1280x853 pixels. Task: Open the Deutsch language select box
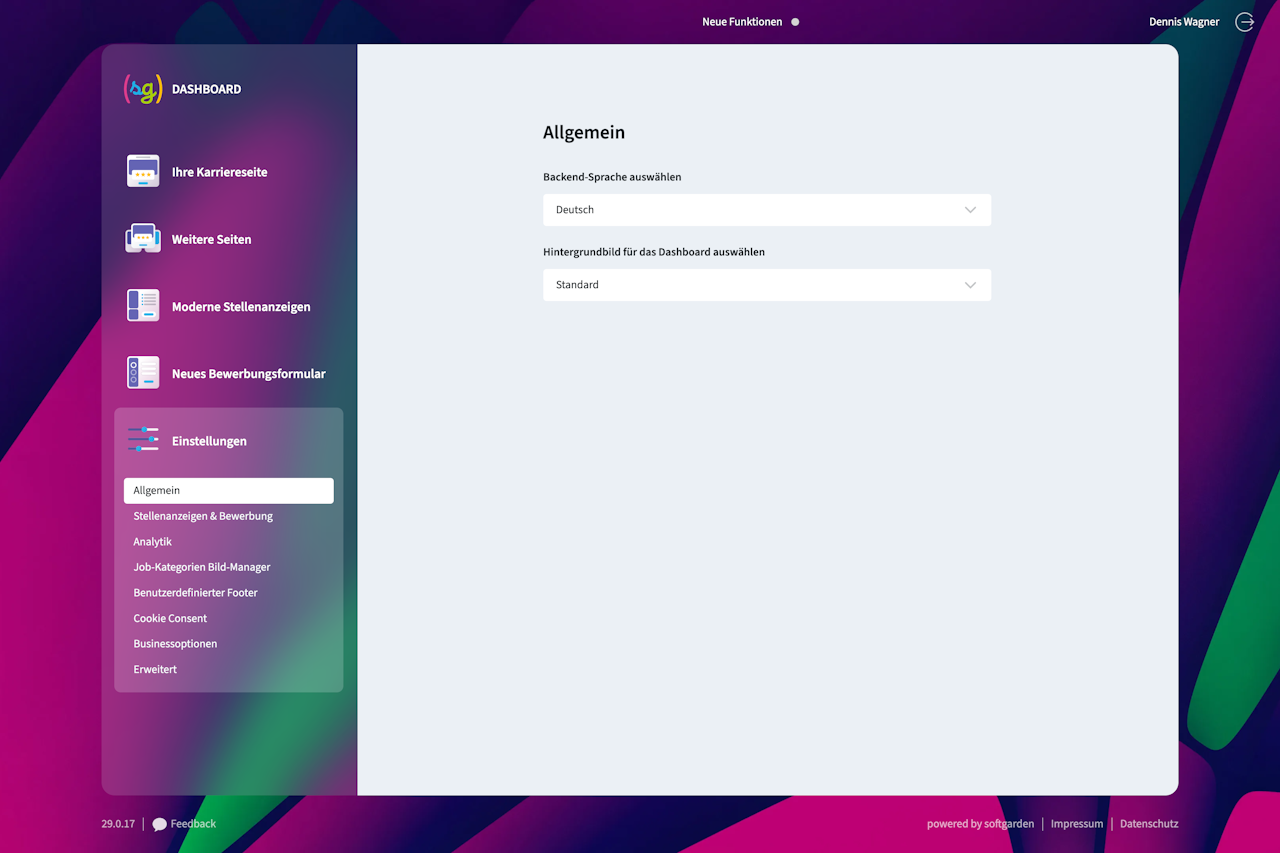point(767,210)
